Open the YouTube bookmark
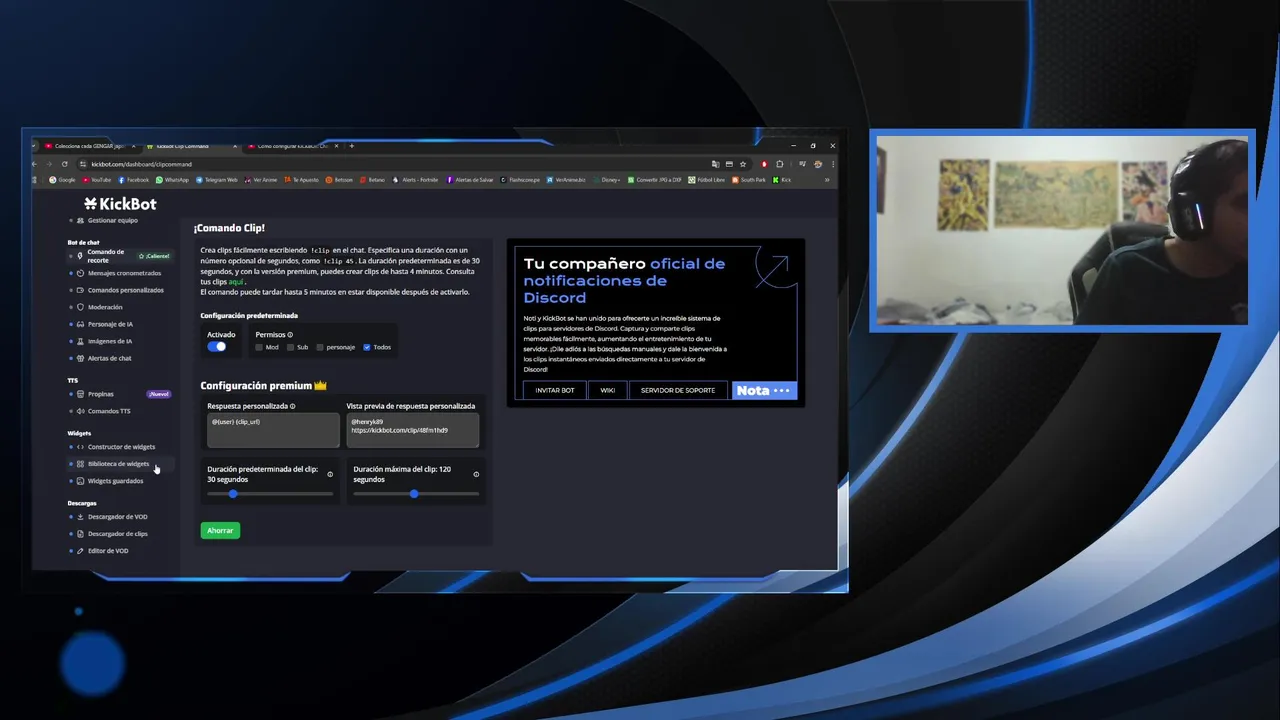The height and width of the screenshot is (720, 1280). click(97, 180)
